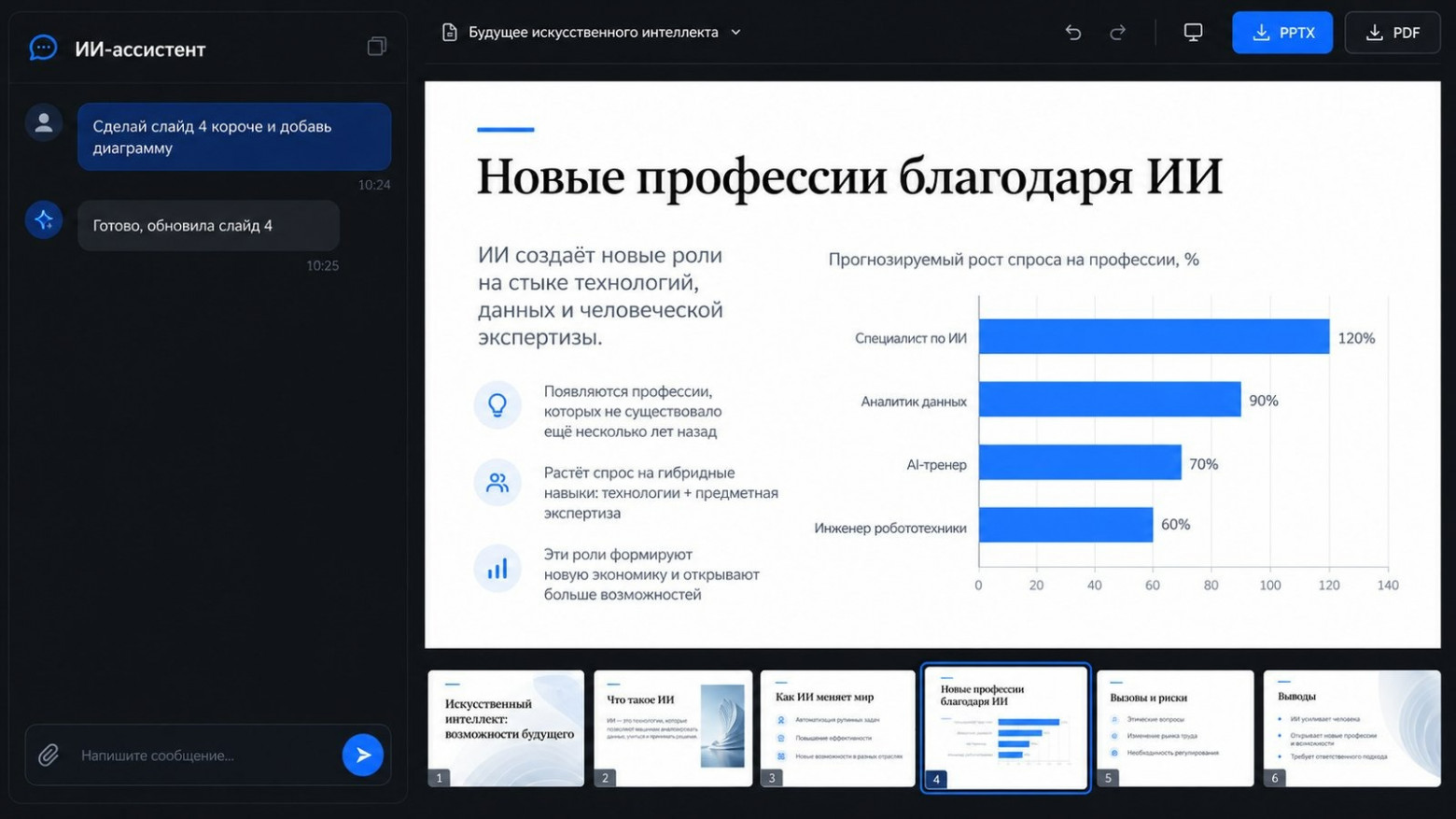Click the bar chart icon on the slide
This screenshot has height=819, width=1456.
coord(497,568)
